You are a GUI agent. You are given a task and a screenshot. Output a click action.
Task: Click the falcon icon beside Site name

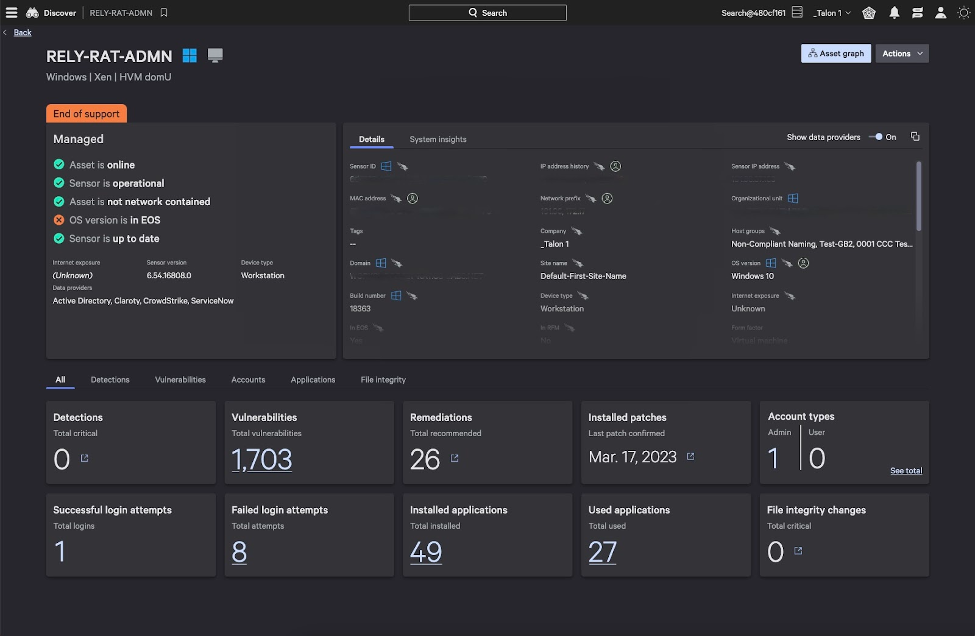[578, 264]
